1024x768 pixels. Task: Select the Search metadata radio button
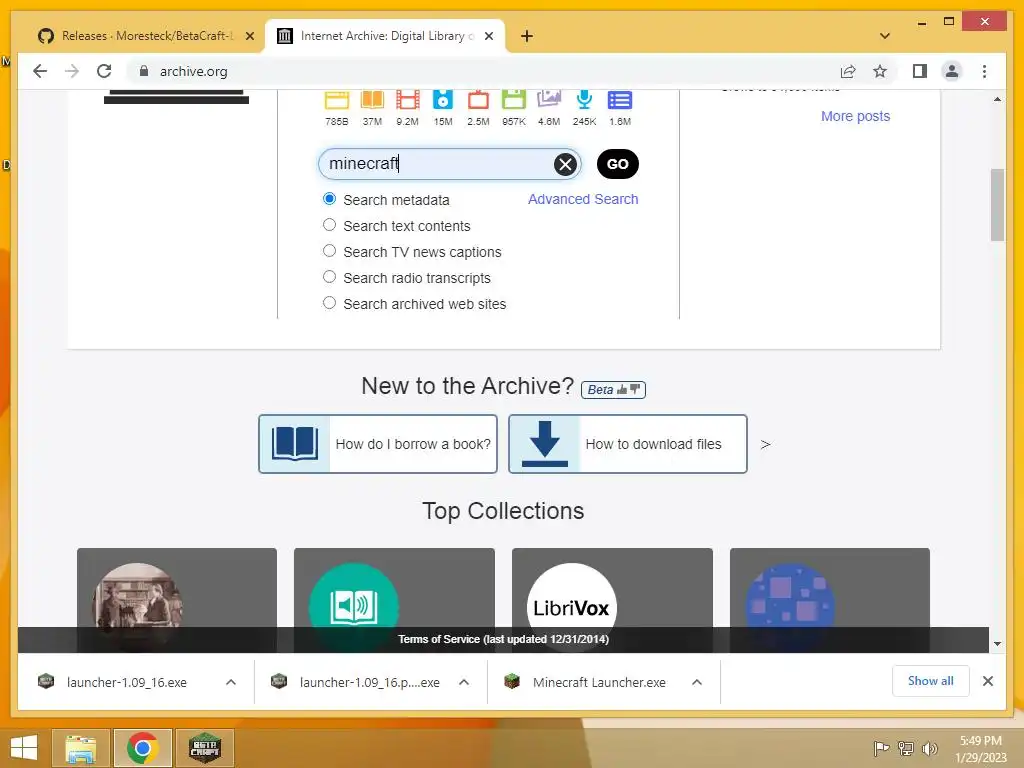330,199
